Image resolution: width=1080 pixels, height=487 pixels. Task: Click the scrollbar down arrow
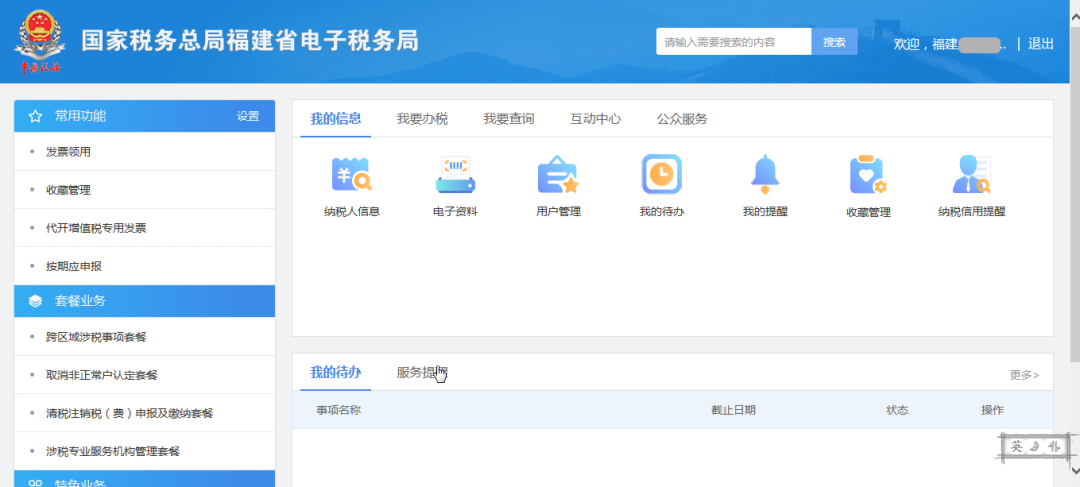click(x=1074, y=470)
